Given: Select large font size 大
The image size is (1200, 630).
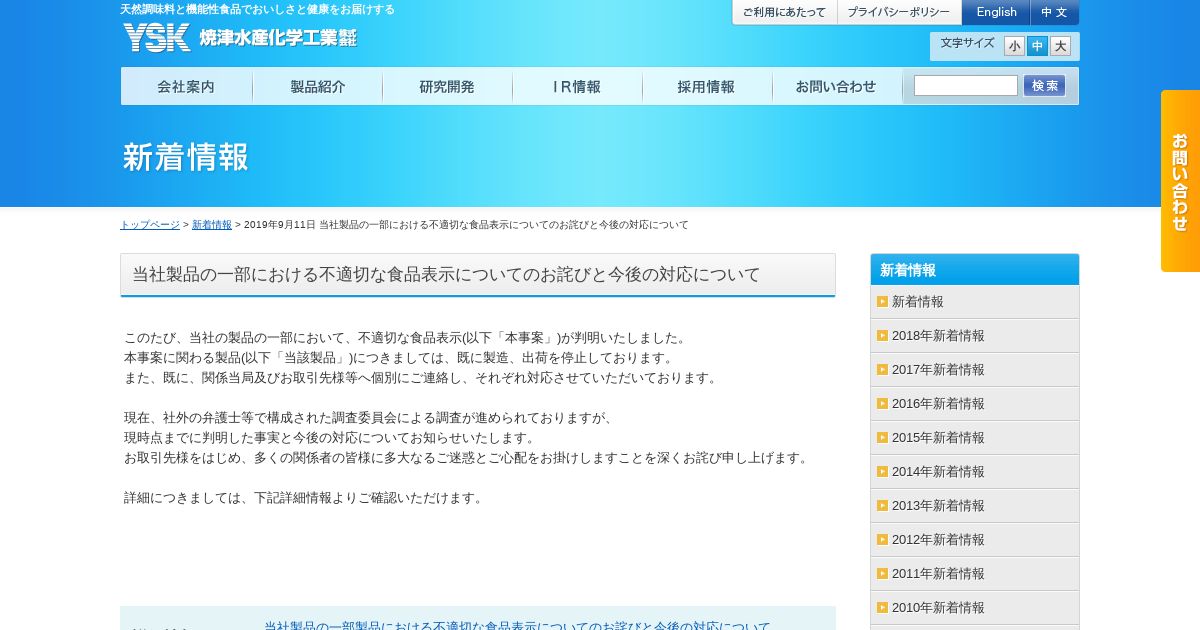Looking at the screenshot, I should pyautogui.click(x=1060, y=46).
